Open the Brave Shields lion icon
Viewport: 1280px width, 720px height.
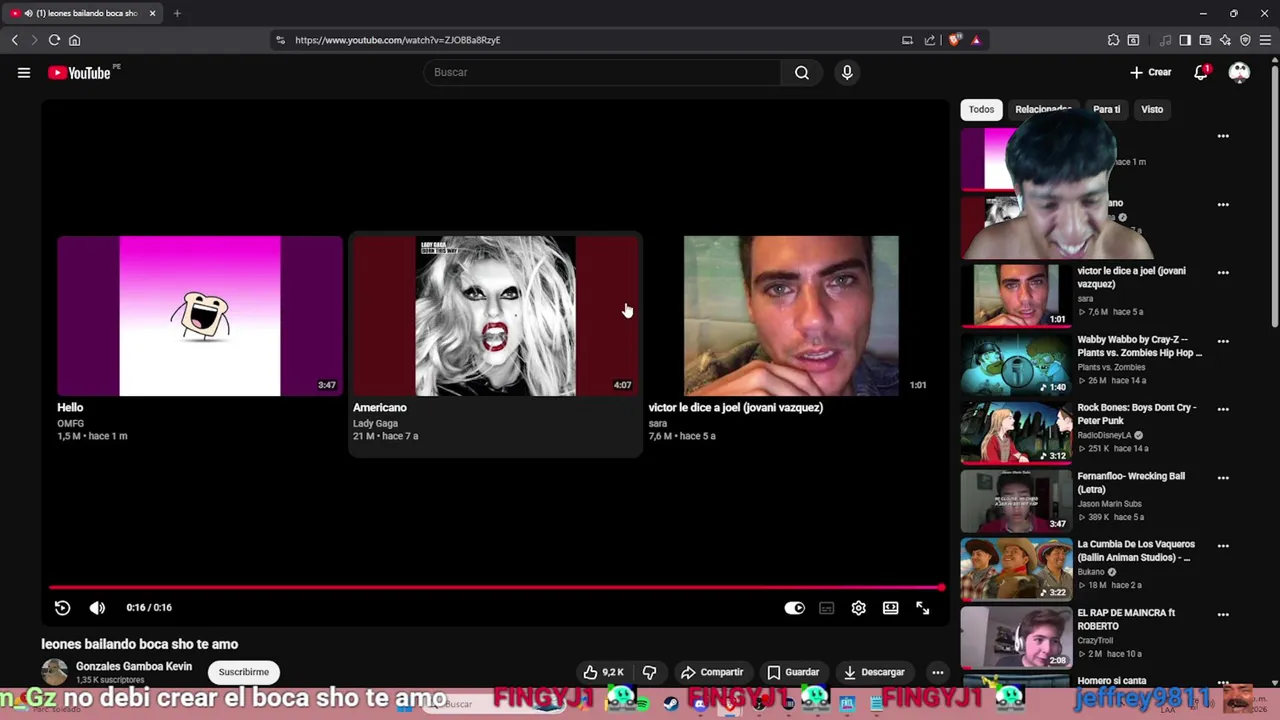954,40
